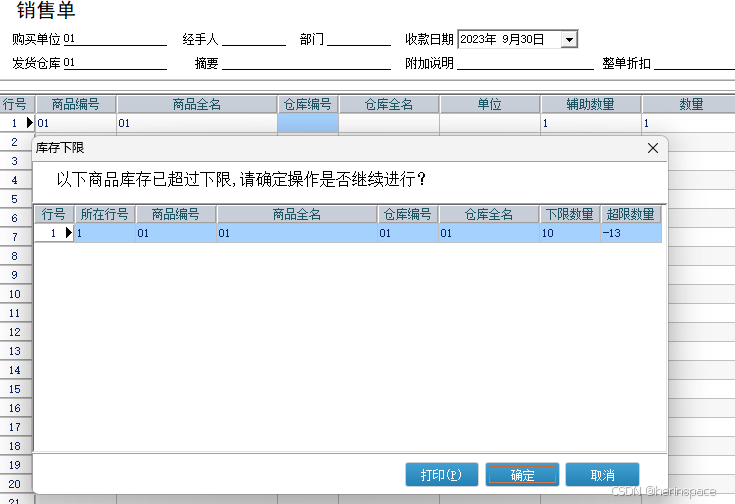Select row number 15 in sales grid

[x=15, y=389]
